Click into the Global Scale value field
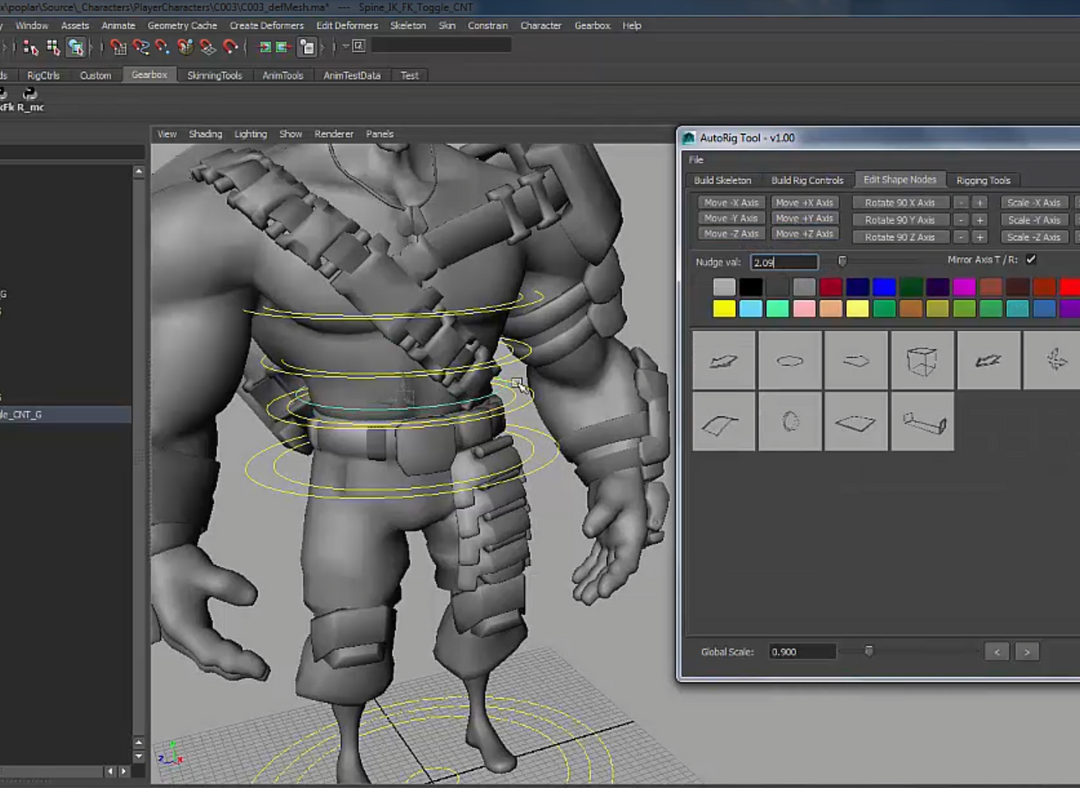Image resolution: width=1080 pixels, height=788 pixels. click(x=802, y=652)
